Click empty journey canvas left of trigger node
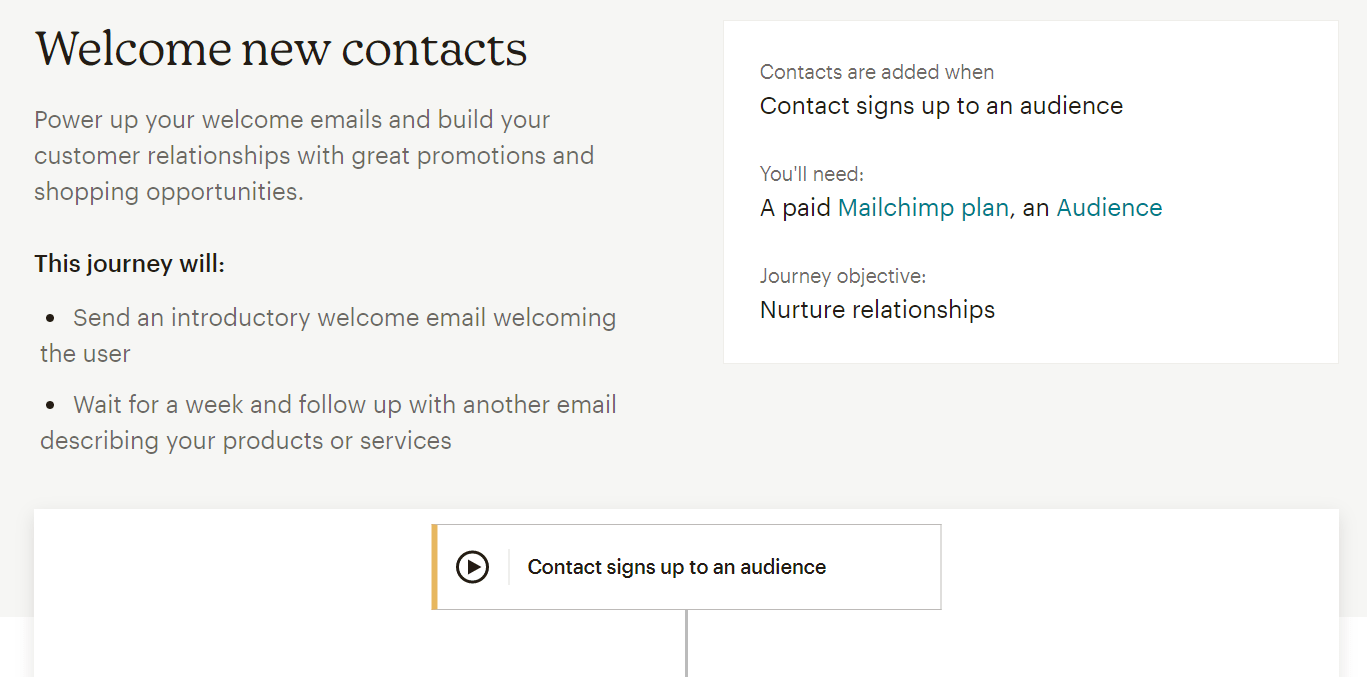 [x=230, y=590]
